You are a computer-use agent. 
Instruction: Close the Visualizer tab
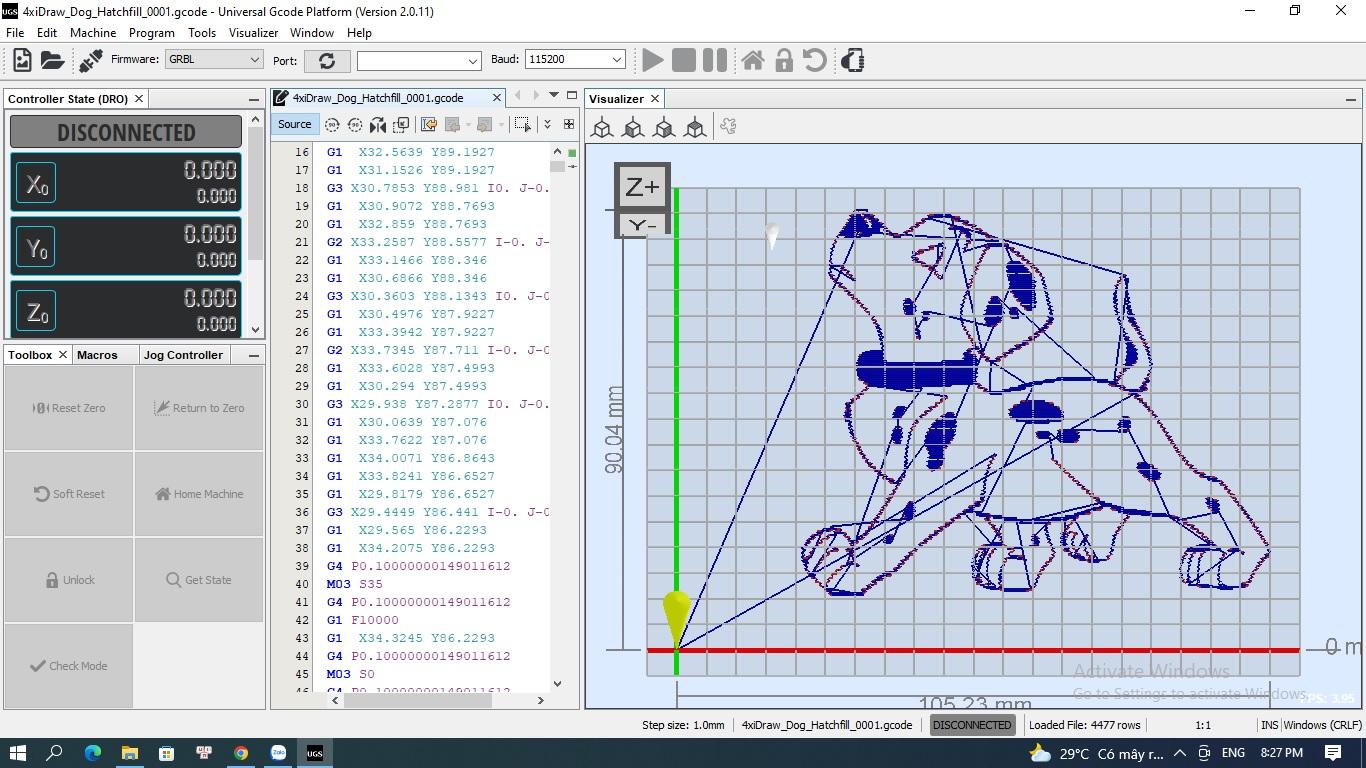[x=655, y=99]
